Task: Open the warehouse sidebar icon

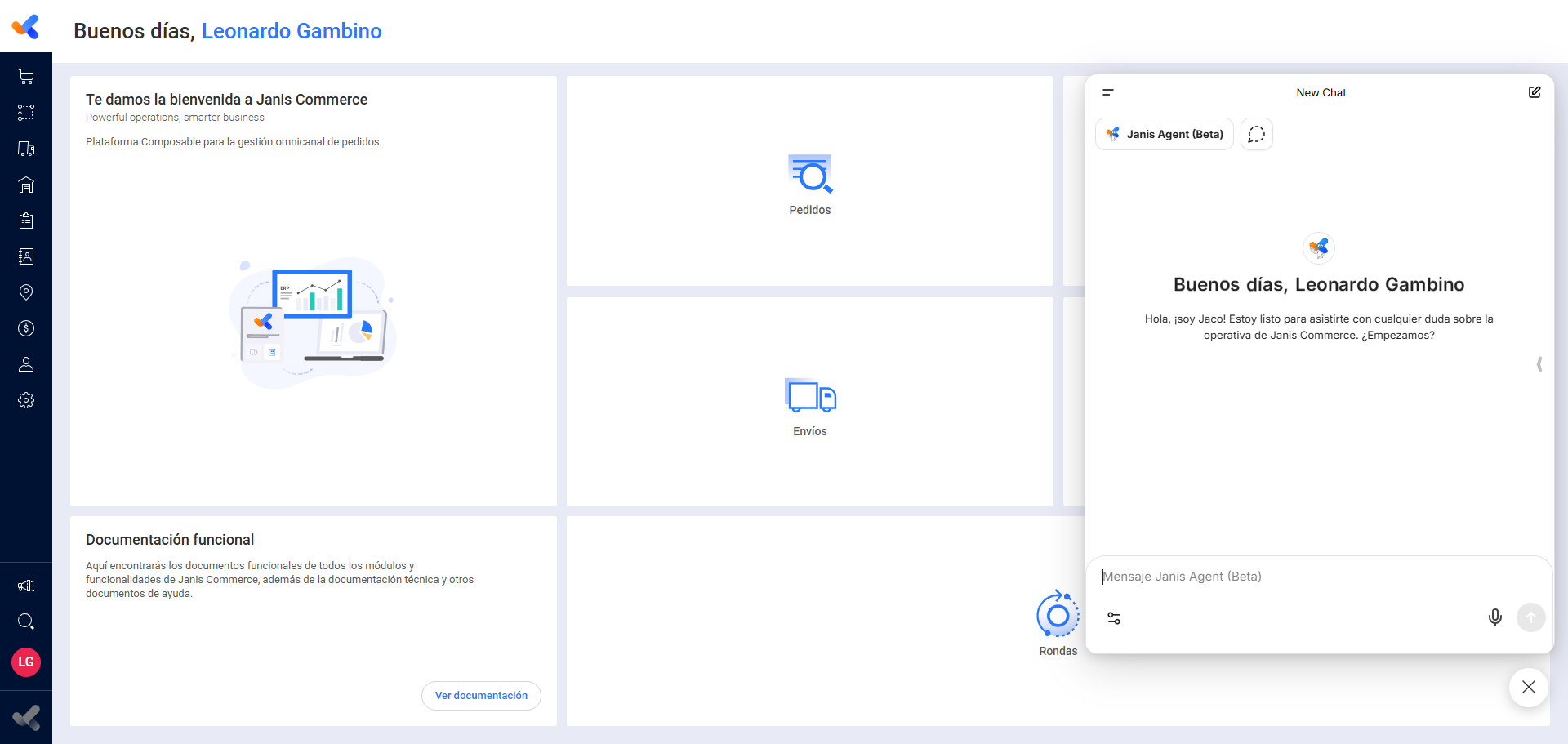Action: click(x=26, y=185)
